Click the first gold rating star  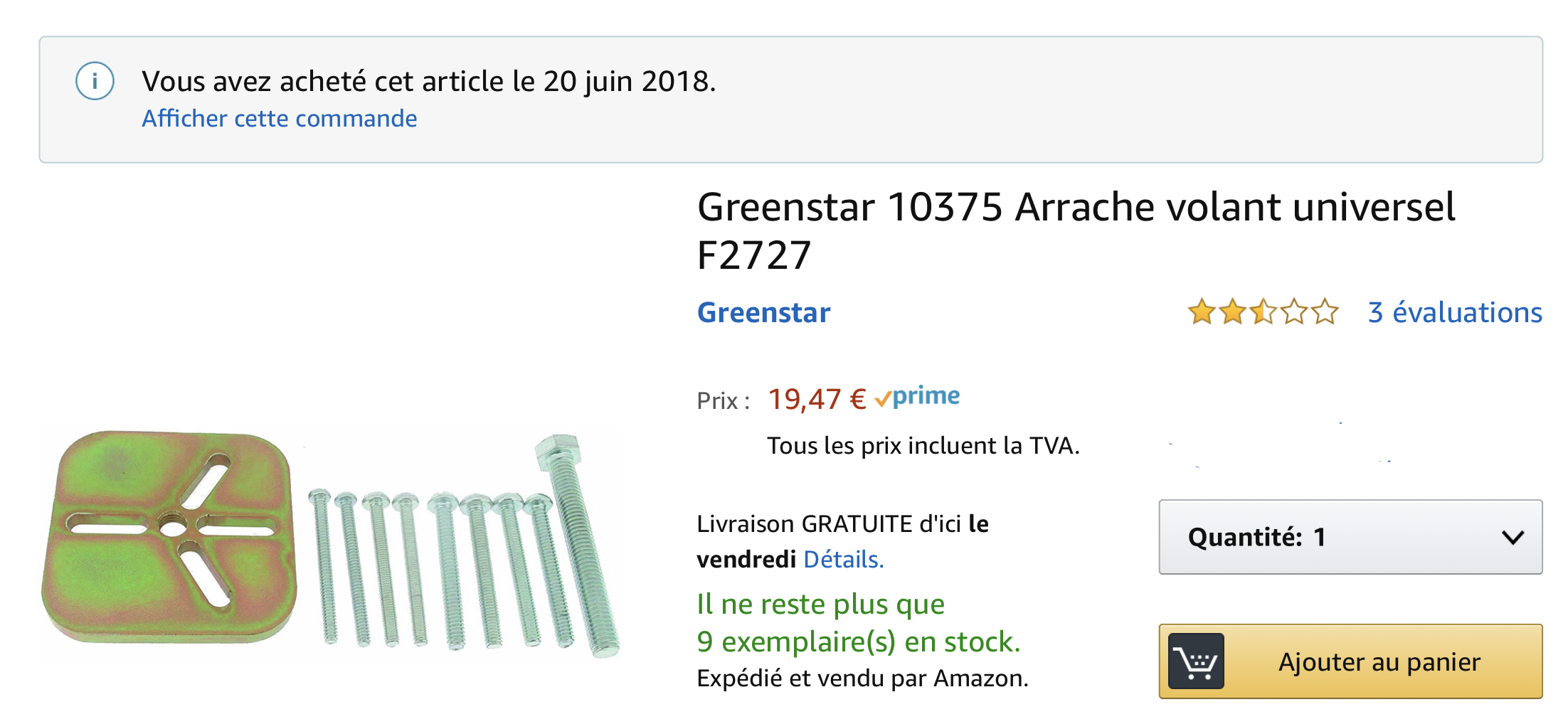(1201, 312)
